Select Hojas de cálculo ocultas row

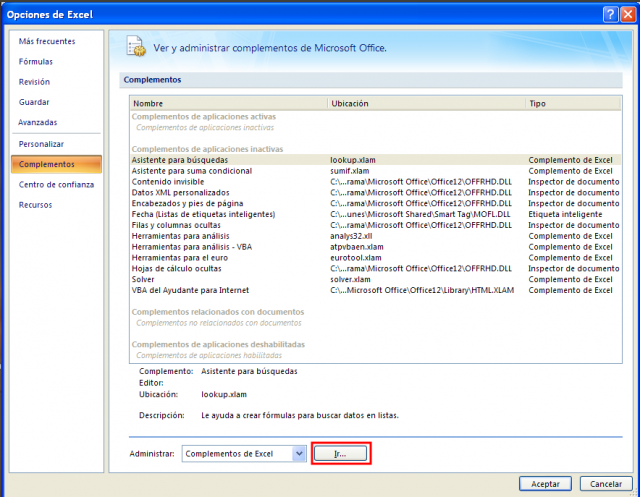coord(376,268)
